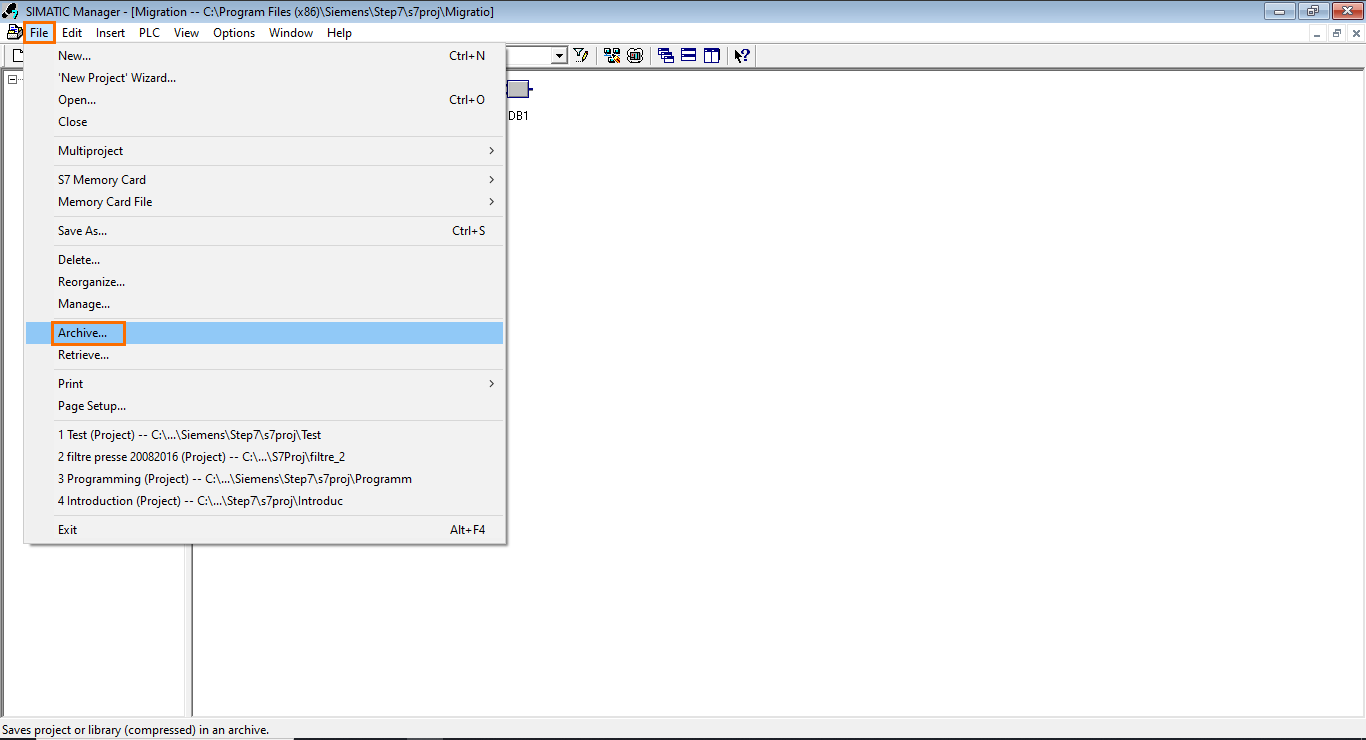Select the cascade windows toolbar icon
This screenshot has width=1366, height=740.
(665, 55)
